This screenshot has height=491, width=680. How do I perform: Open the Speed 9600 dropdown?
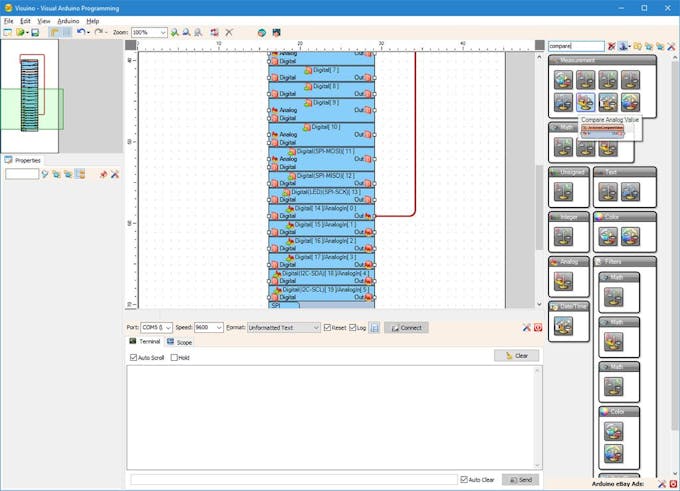219,327
